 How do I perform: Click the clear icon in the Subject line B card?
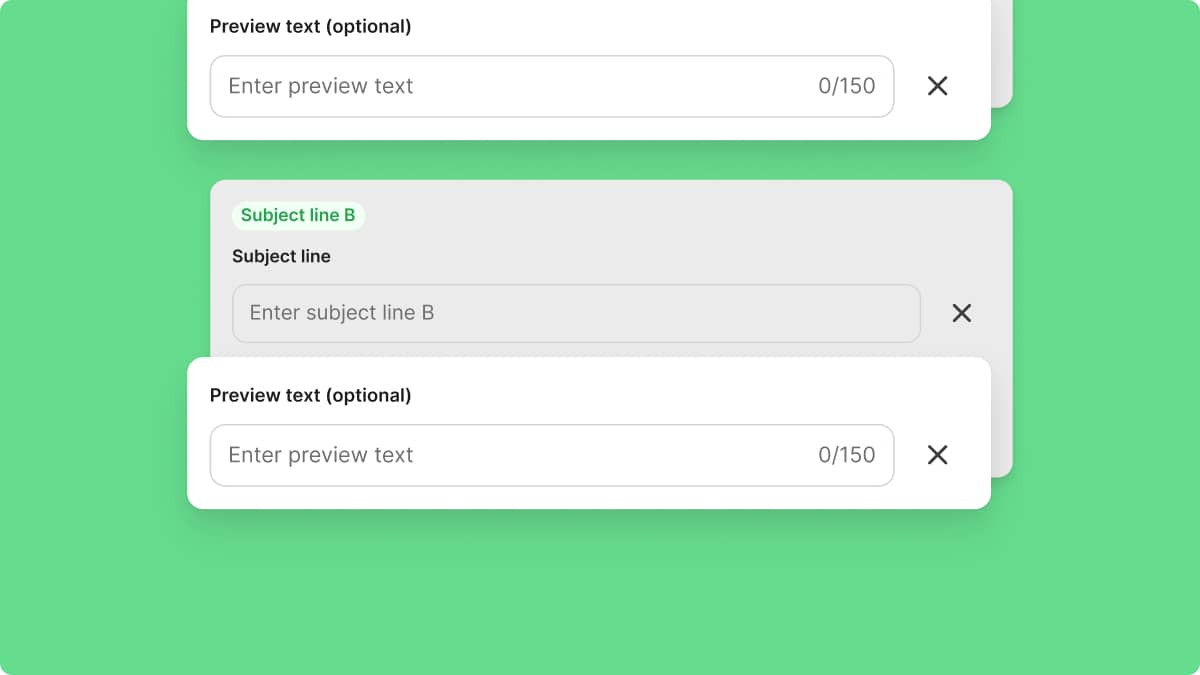point(961,313)
